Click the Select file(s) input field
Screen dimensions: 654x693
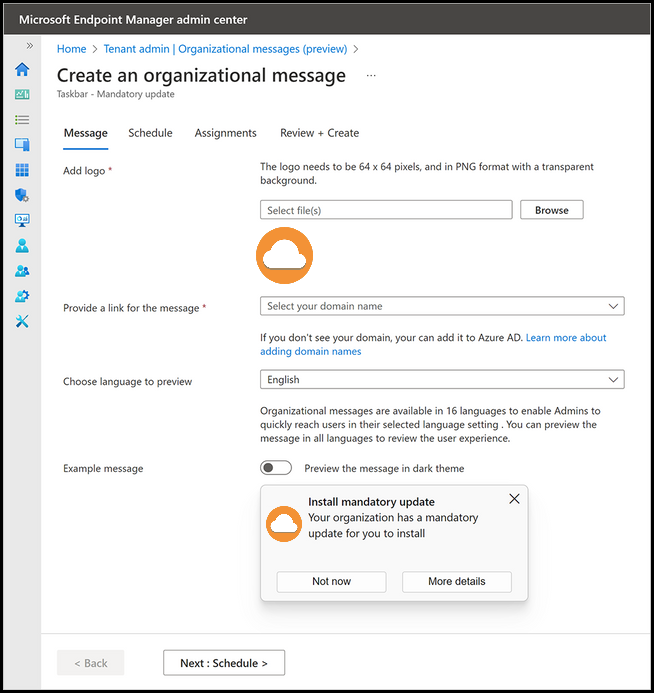point(386,210)
